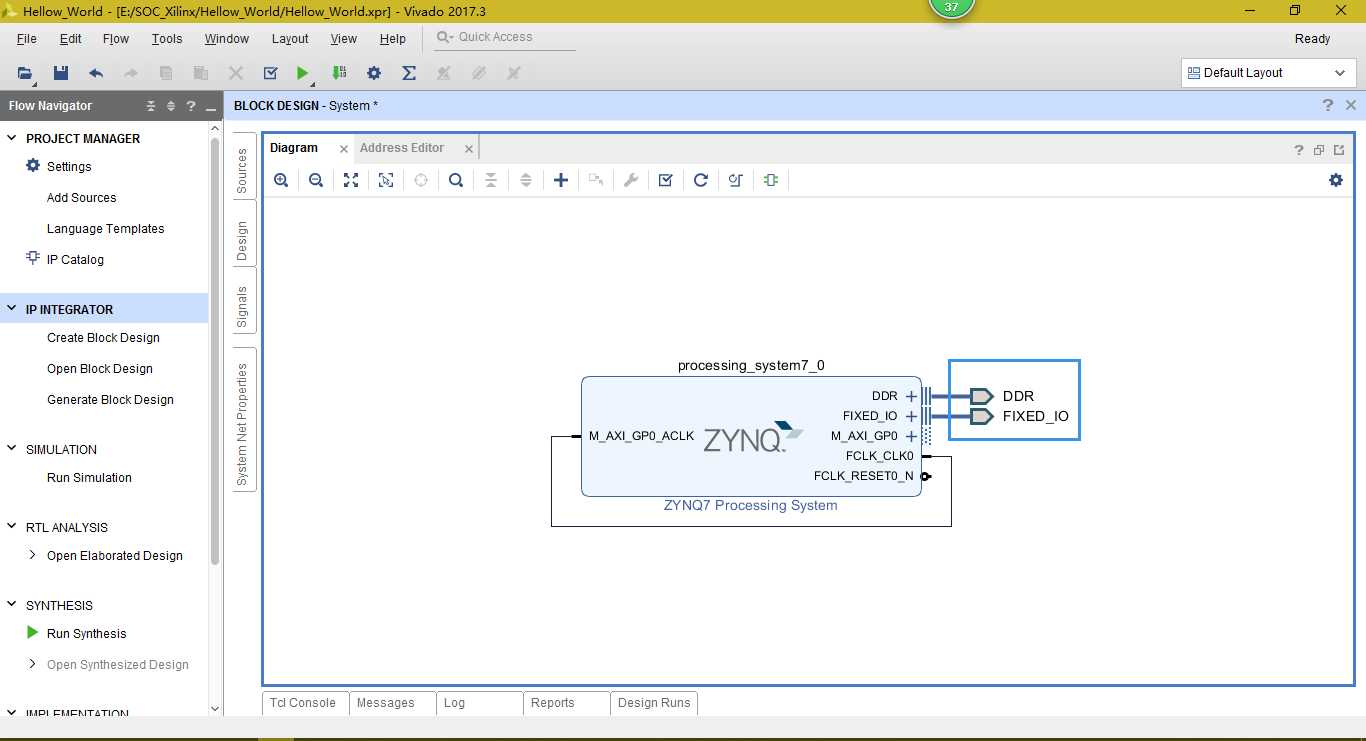Select the processing_system7_0 Zynq block
The image size is (1366, 741).
[x=751, y=436]
